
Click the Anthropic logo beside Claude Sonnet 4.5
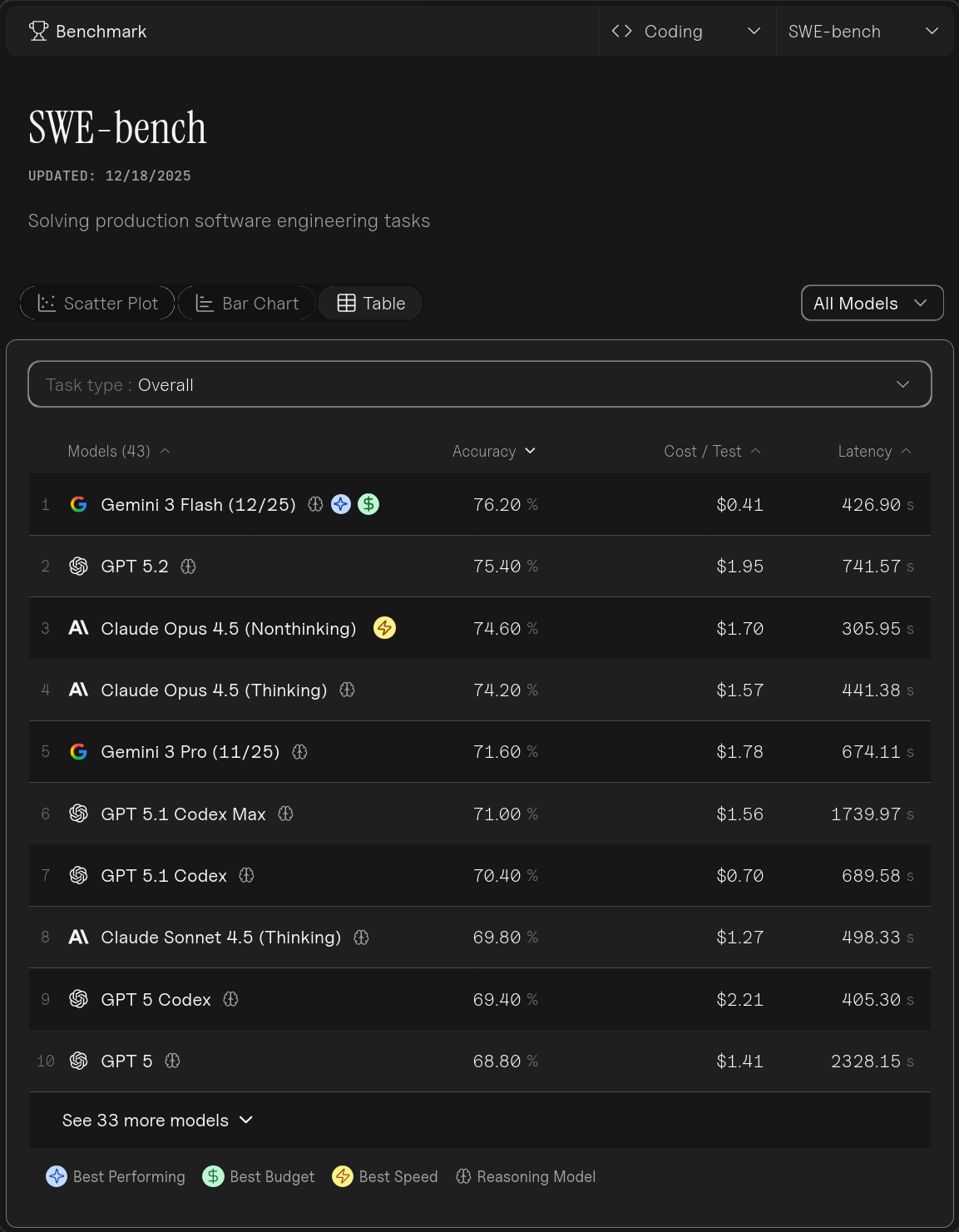coord(79,938)
